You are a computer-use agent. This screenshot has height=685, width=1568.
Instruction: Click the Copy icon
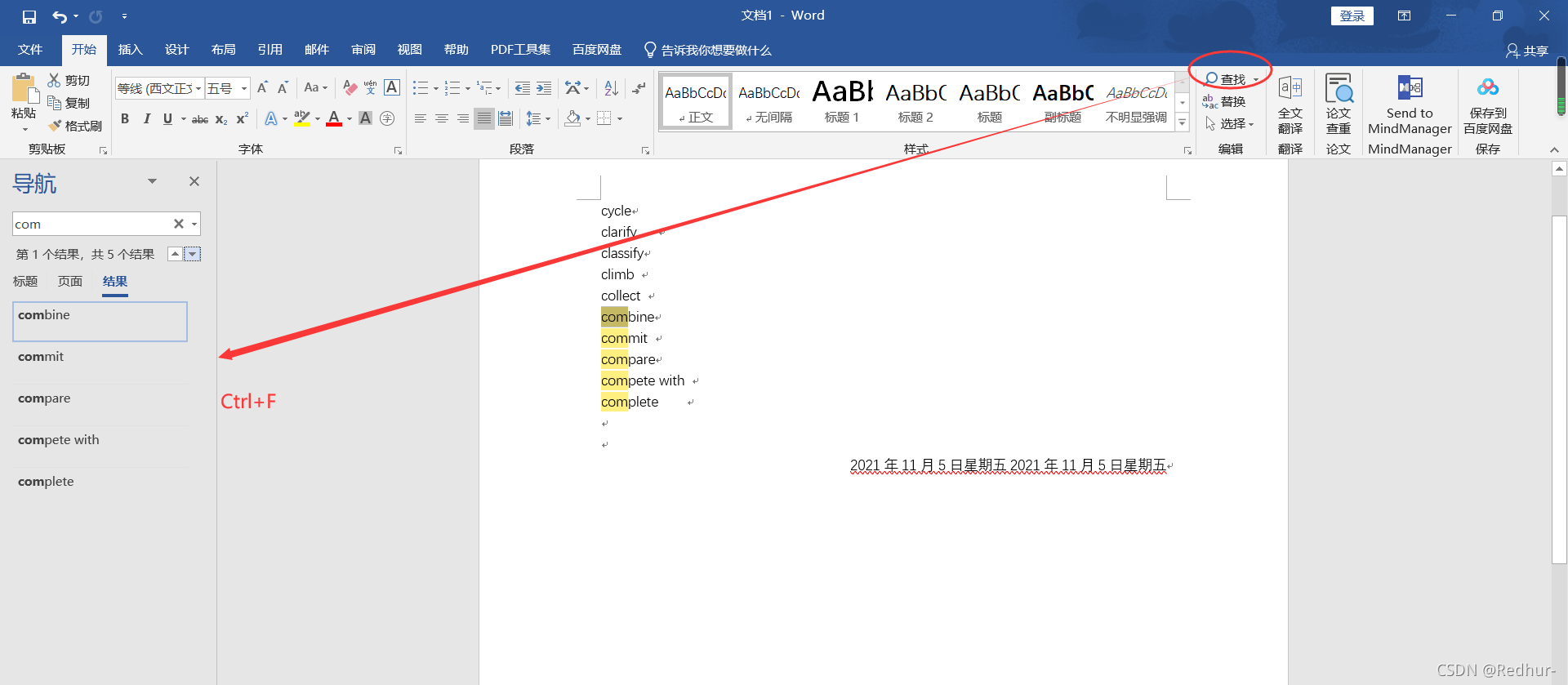(x=55, y=103)
